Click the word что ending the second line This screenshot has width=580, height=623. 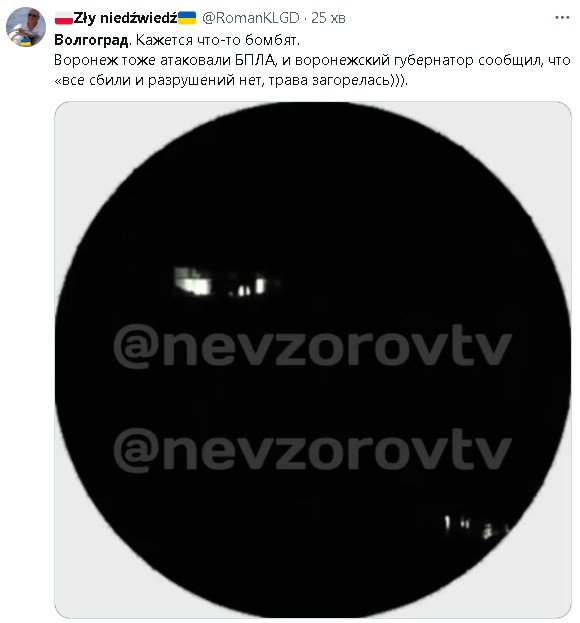click(559, 60)
